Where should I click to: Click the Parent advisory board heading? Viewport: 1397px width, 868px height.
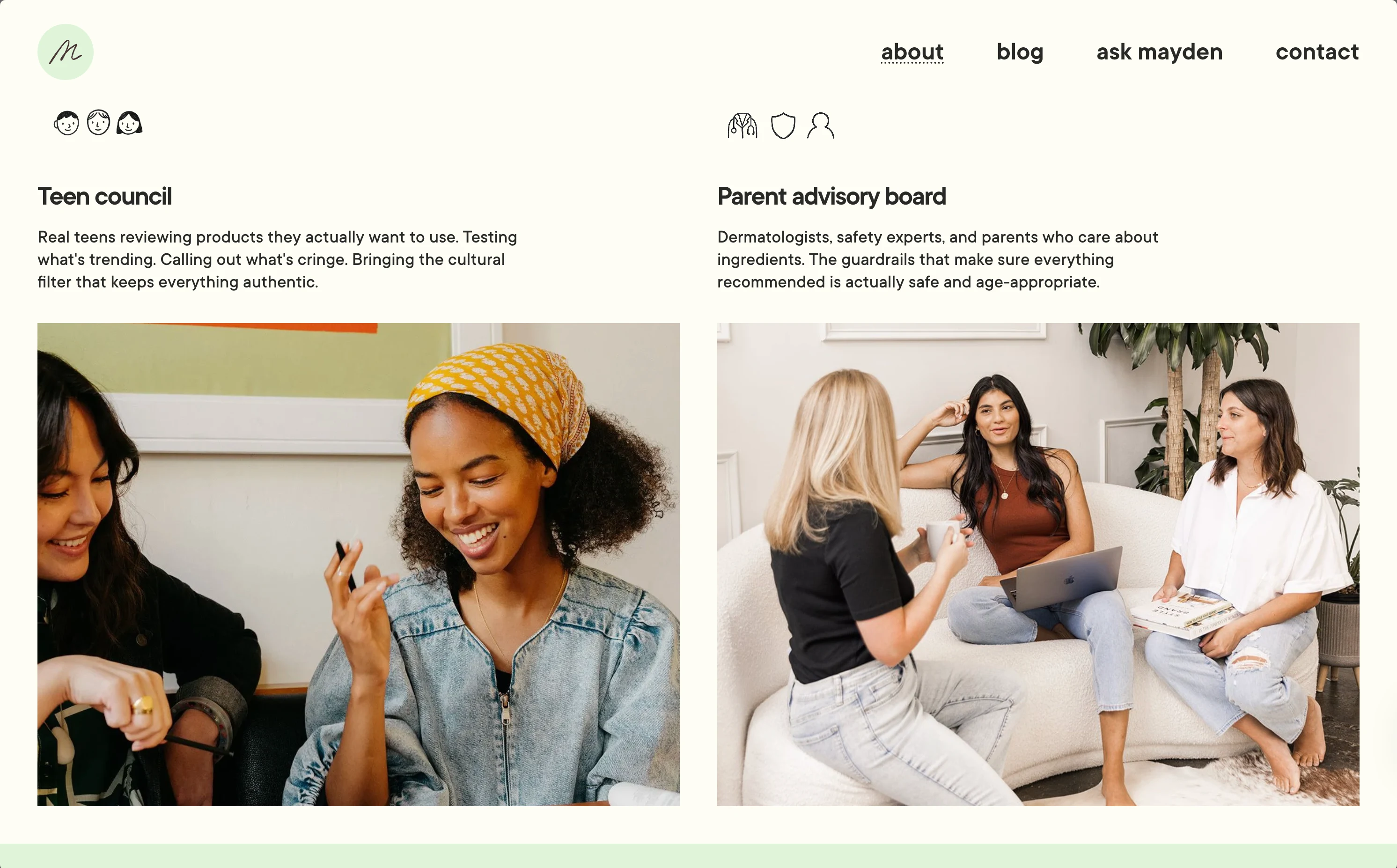point(831,196)
